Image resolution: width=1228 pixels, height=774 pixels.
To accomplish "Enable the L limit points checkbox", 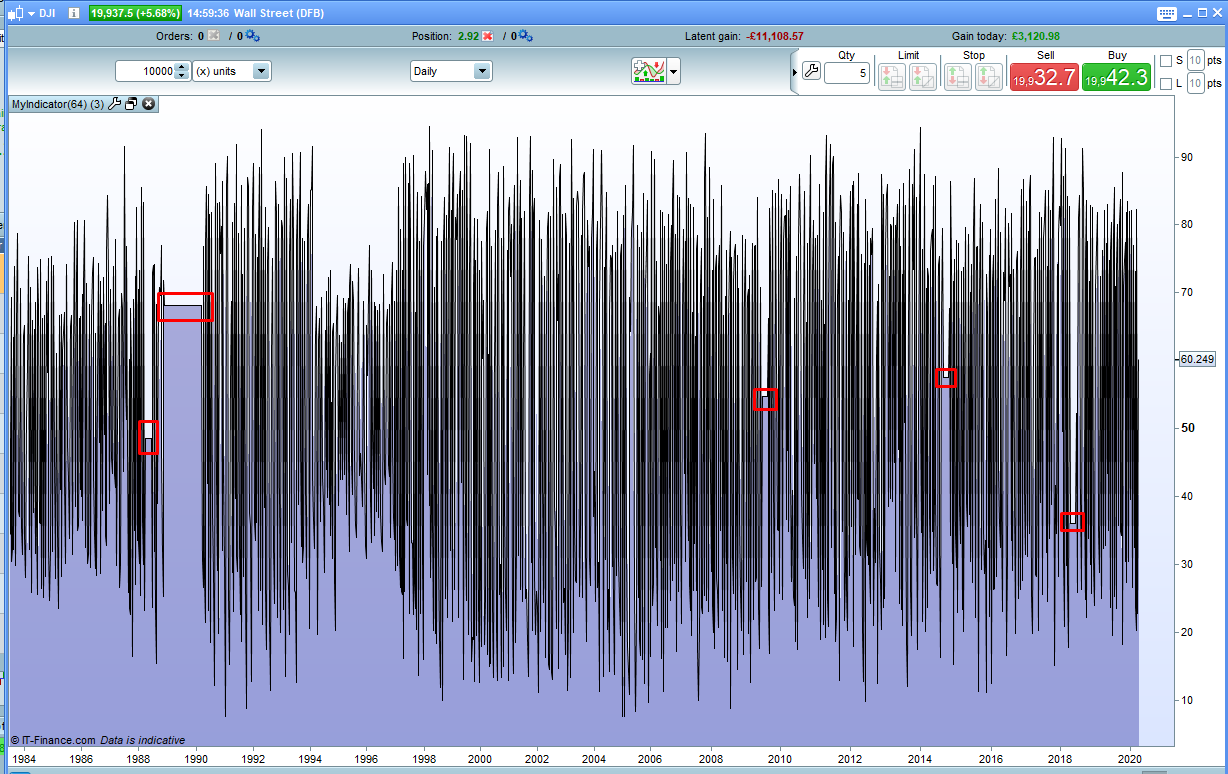I will tap(1165, 84).
